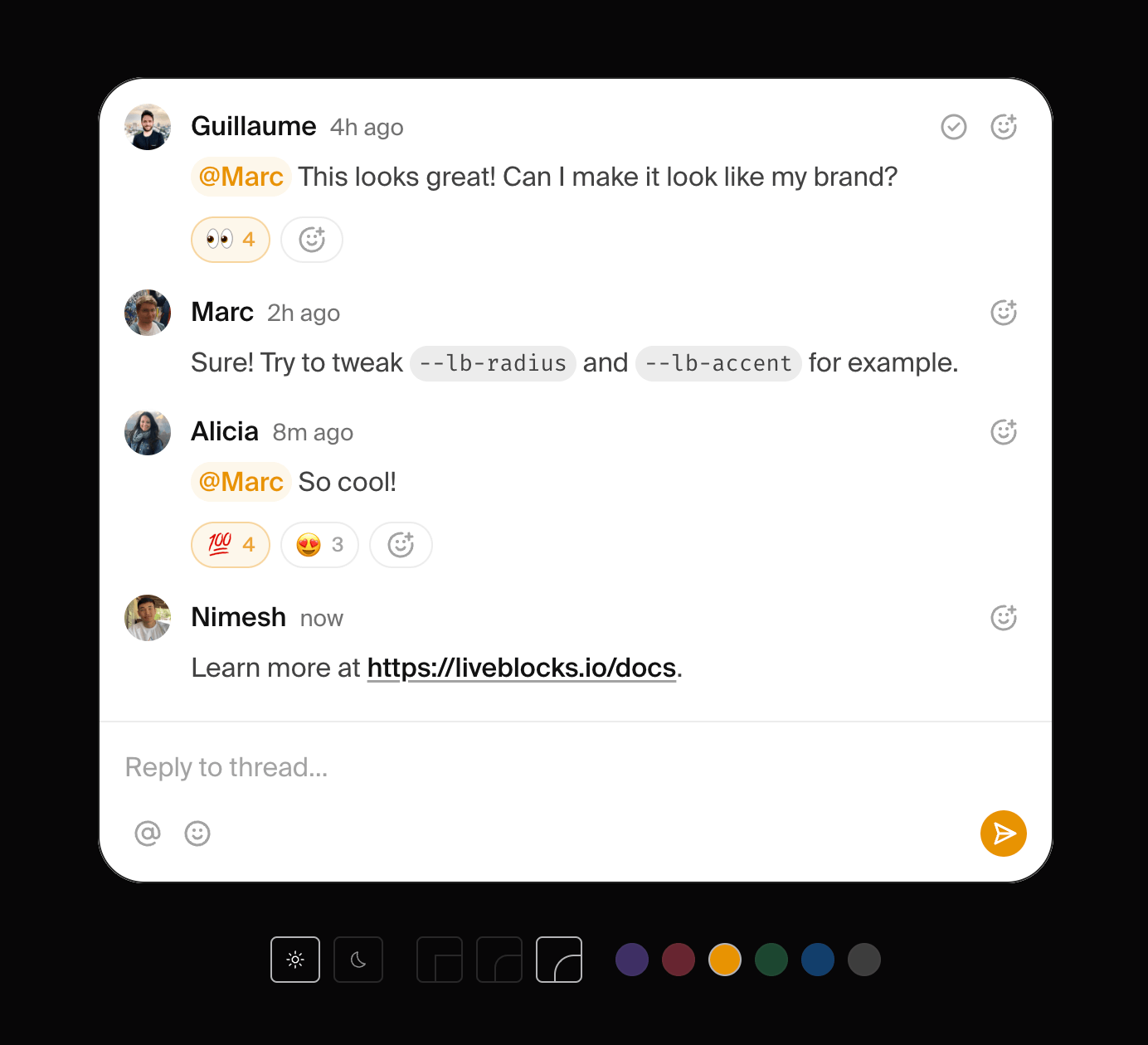The image size is (1148, 1045).
Task: Click the @Marc mention in Alicia's comment
Action: point(241,482)
